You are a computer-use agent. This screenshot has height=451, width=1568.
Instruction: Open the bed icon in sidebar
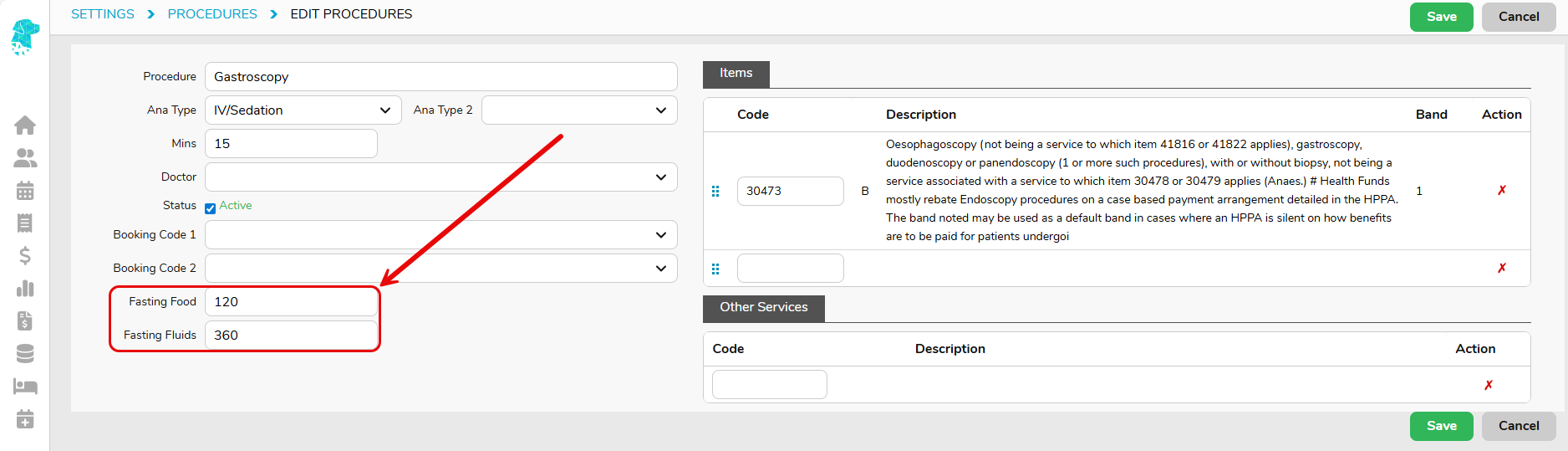(x=25, y=387)
